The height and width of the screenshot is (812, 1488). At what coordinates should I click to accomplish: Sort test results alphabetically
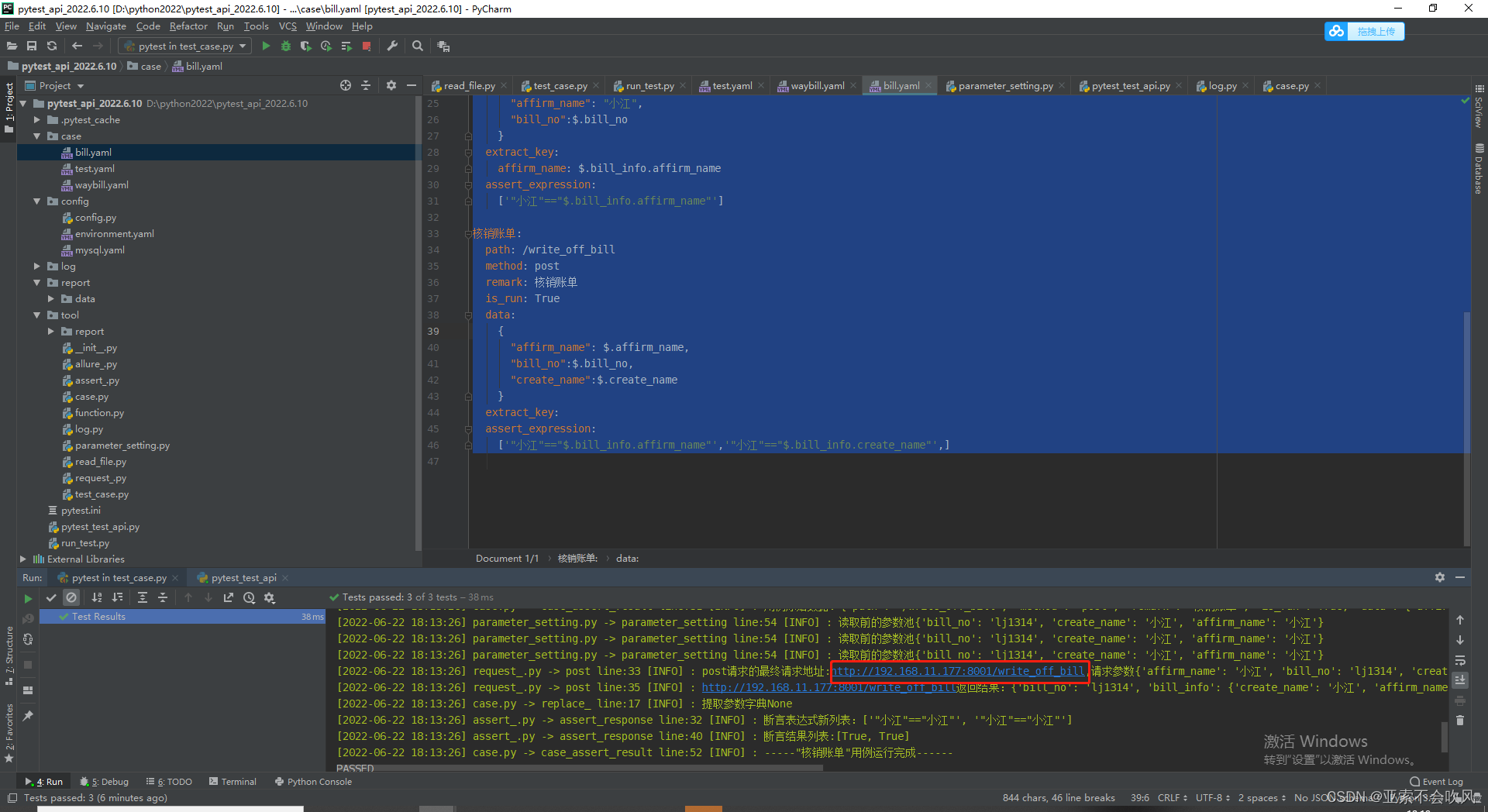coord(97,597)
